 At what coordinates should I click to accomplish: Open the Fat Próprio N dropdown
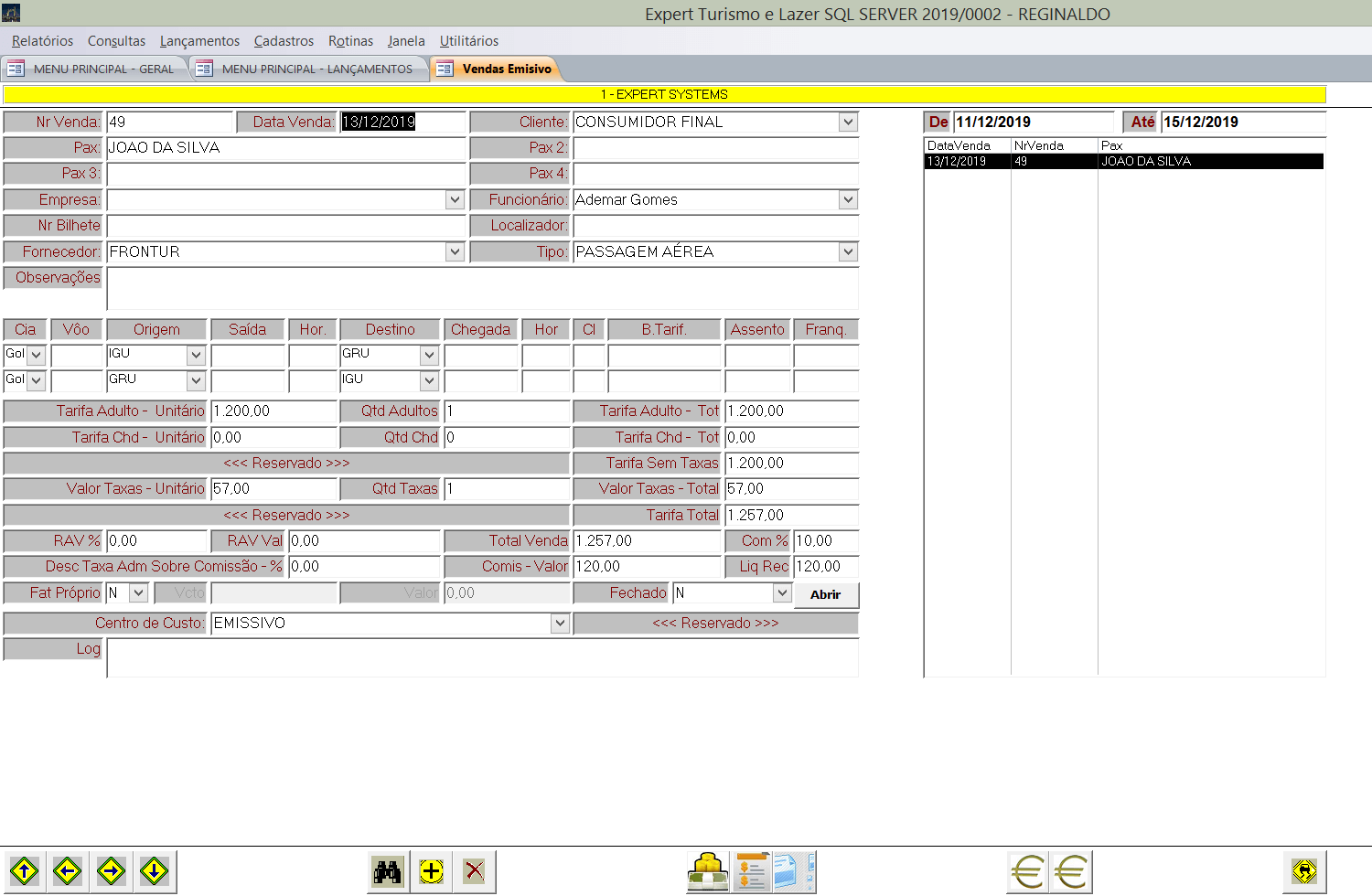pos(138,593)
